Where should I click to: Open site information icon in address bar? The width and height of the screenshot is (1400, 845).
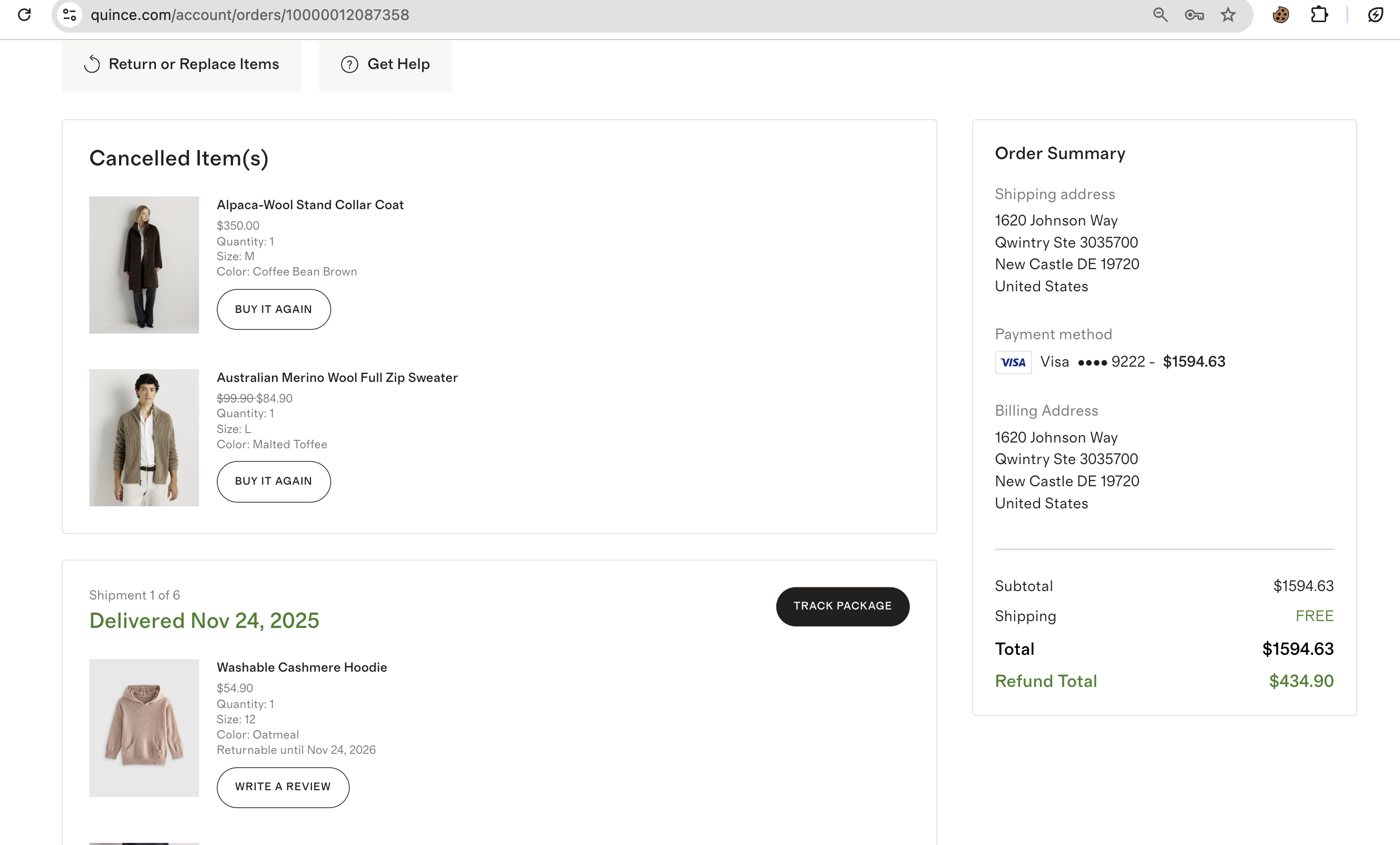[x=70, y=15]
